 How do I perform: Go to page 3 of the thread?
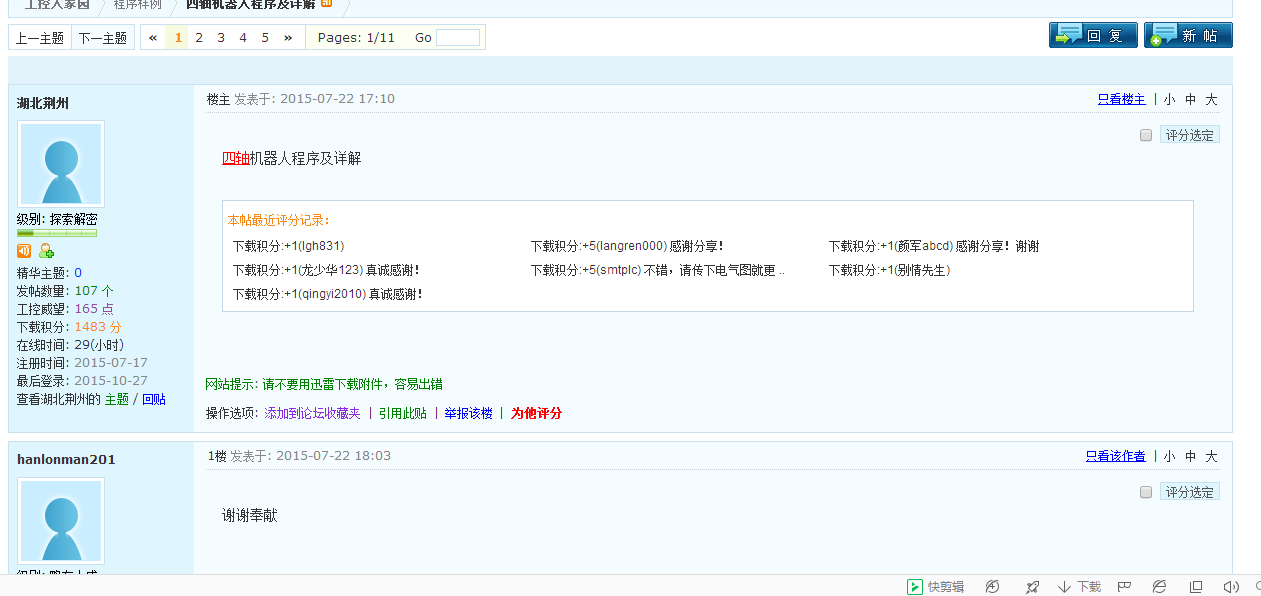[221, 38]
